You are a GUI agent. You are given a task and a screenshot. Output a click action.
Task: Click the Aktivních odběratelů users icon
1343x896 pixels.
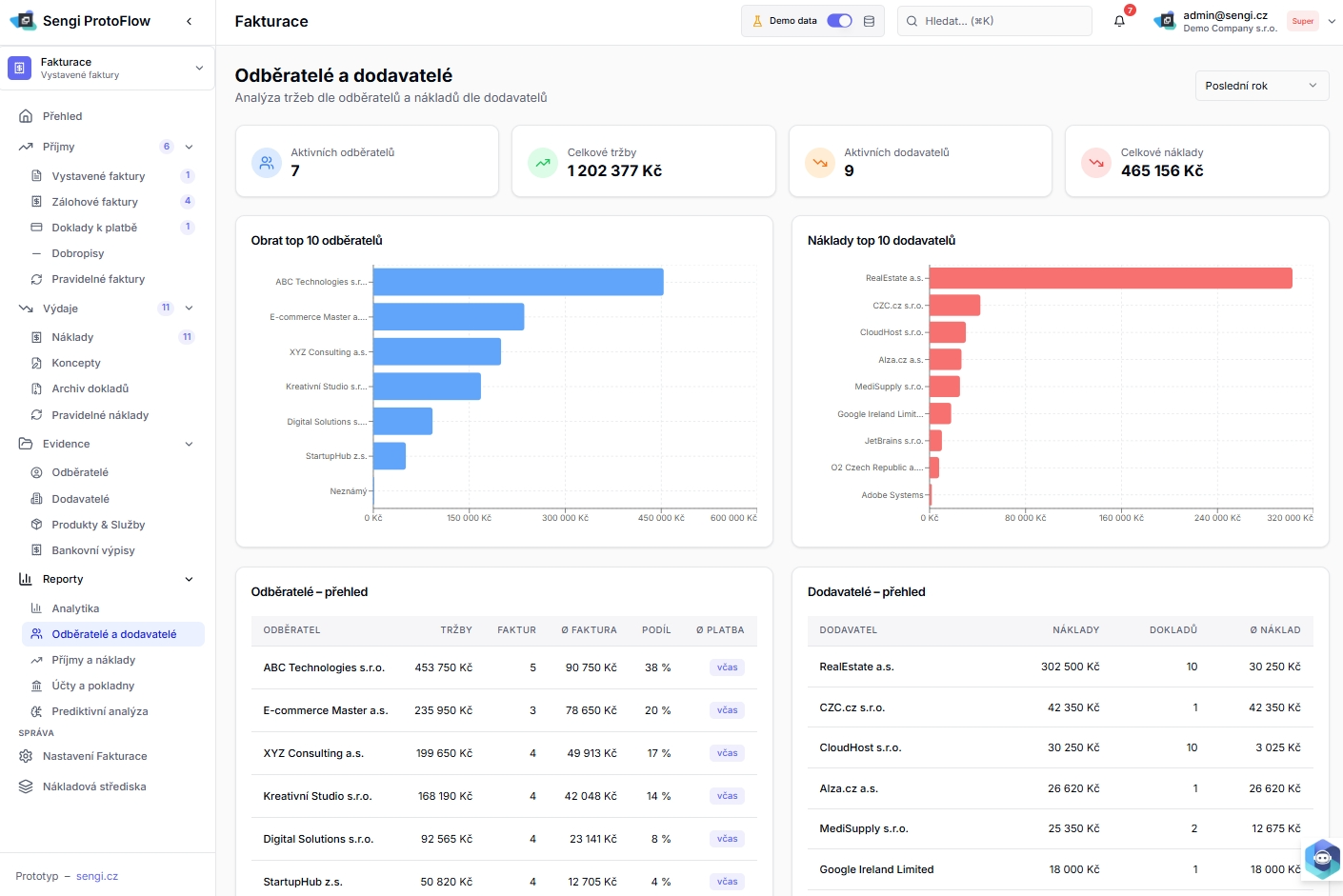(x=267, y=163)
